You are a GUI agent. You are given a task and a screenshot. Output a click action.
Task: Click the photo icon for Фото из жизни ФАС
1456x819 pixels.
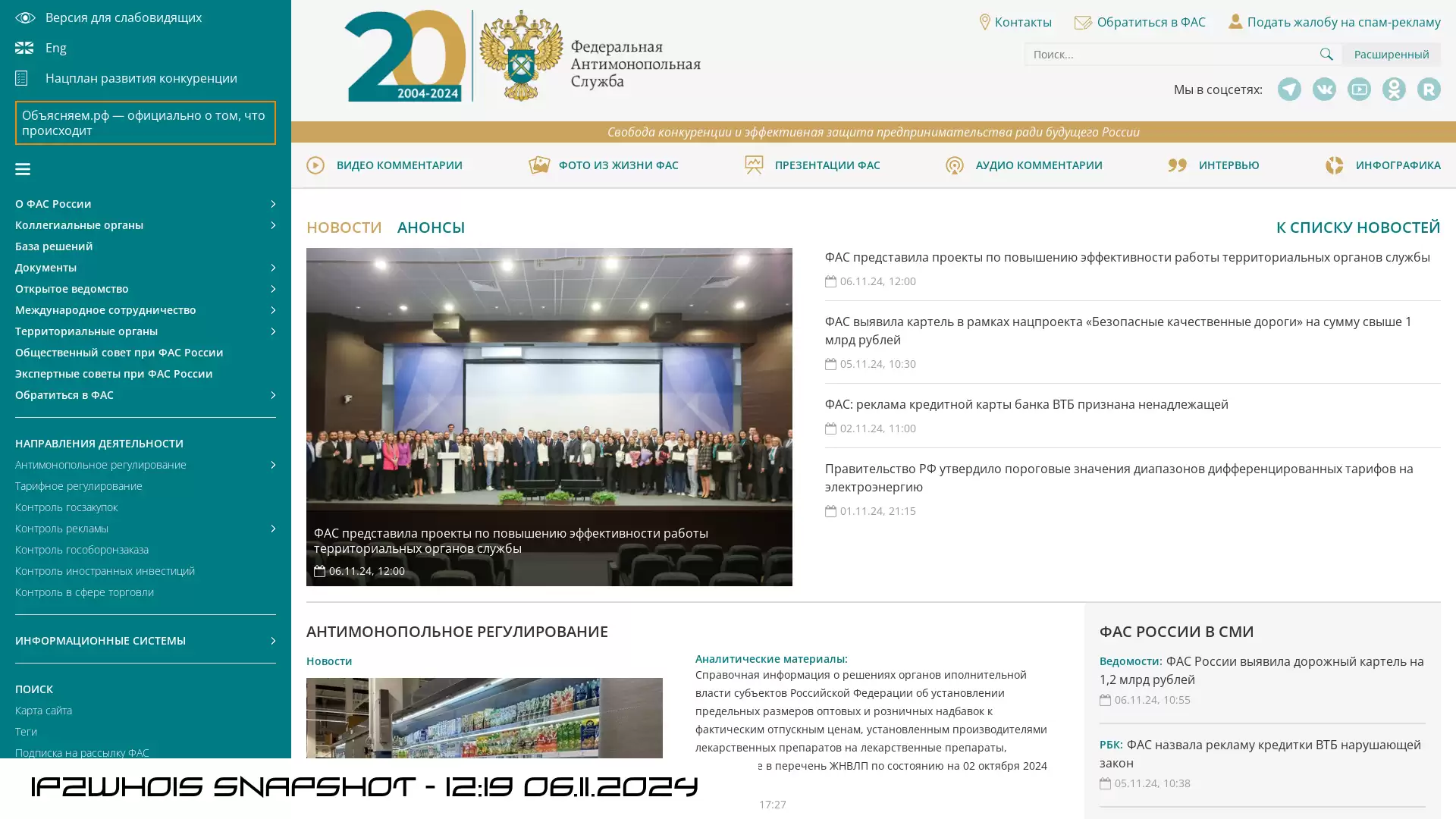(x=539, y=165)
